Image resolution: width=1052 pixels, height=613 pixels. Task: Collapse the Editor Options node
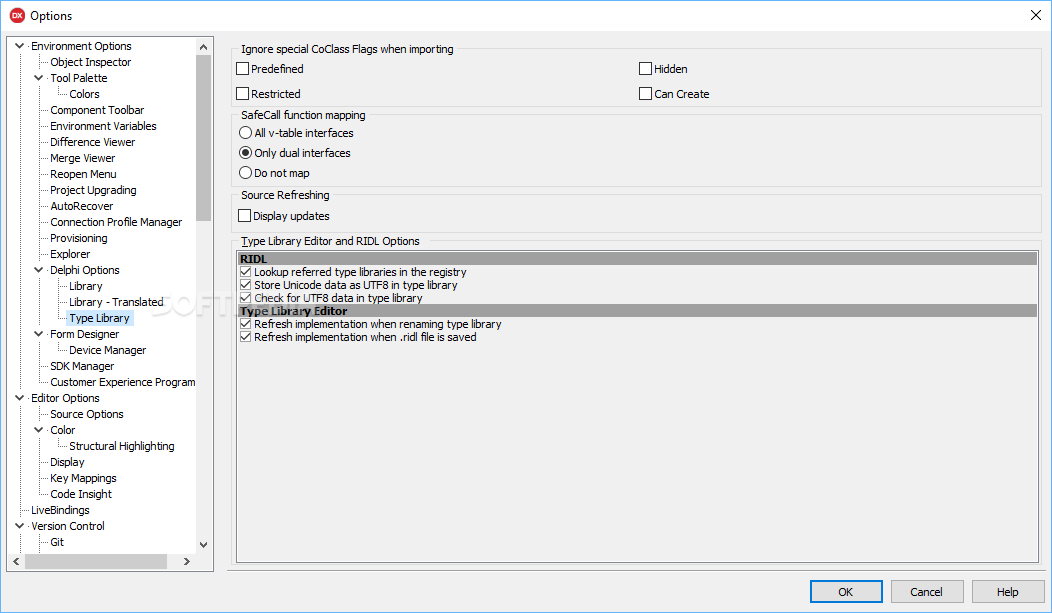pos(19,398)
